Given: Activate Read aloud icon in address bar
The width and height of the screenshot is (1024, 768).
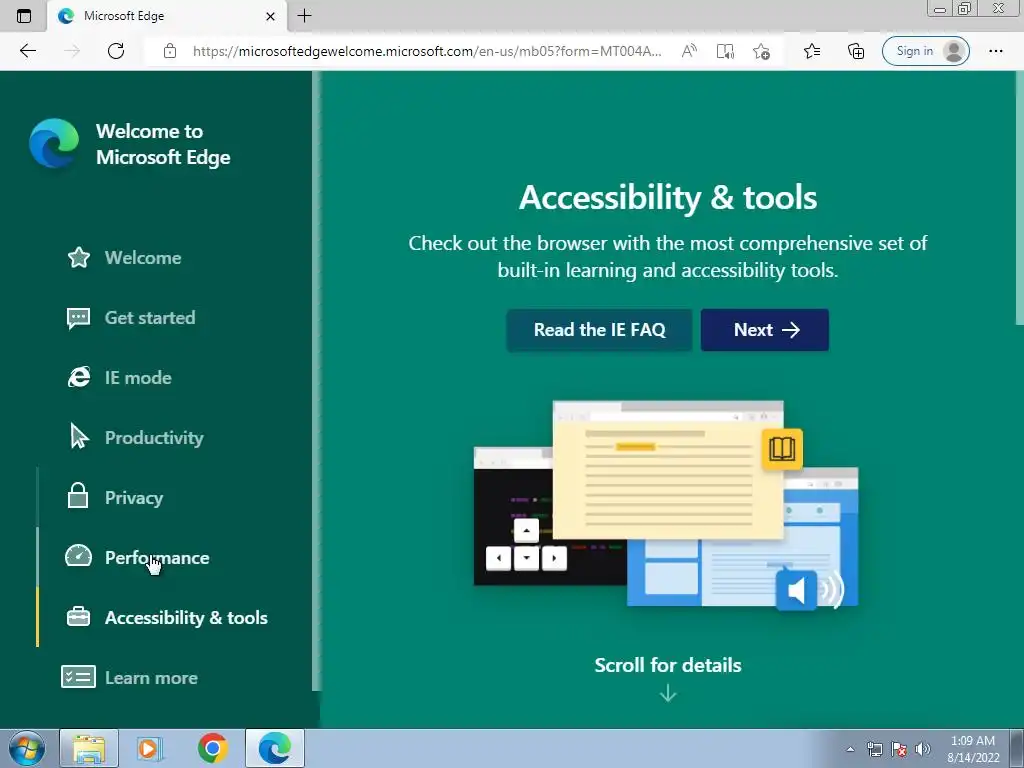Looking at the screenshot, I should (x=689, y=51).
